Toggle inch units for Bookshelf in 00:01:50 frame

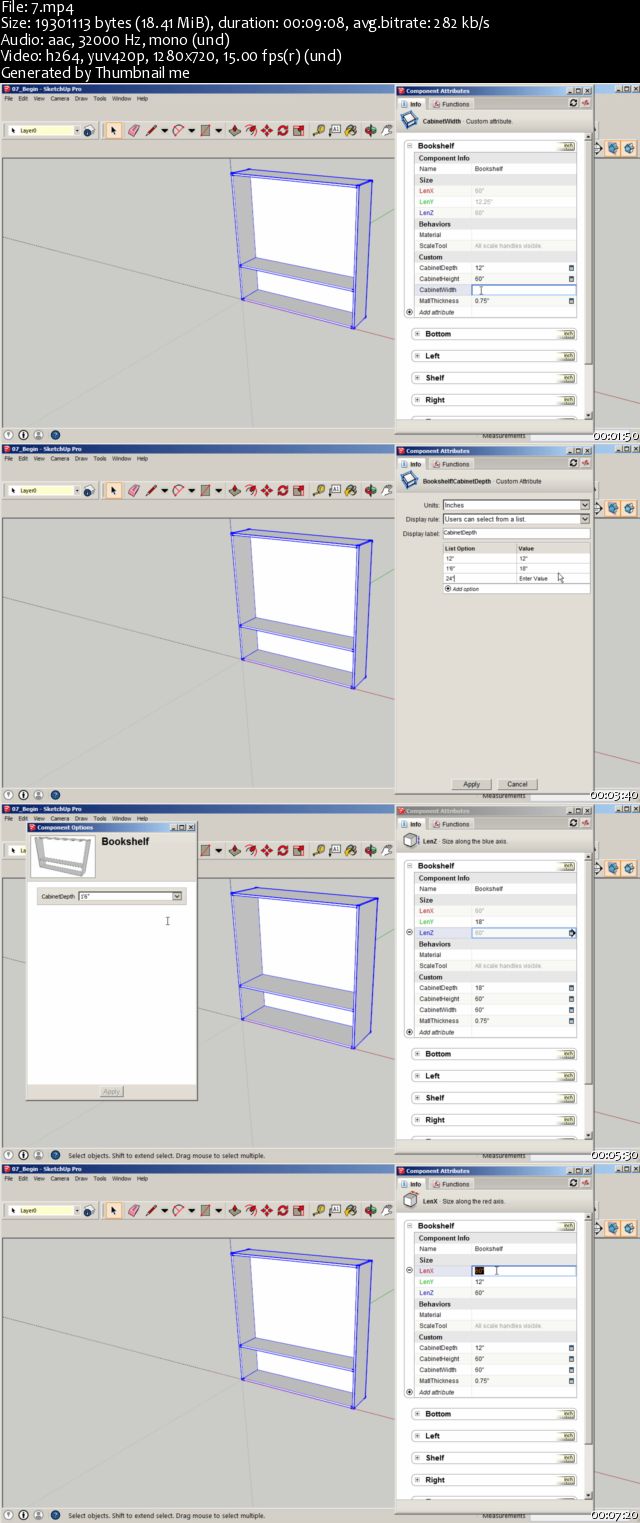[x=568, y=146]
